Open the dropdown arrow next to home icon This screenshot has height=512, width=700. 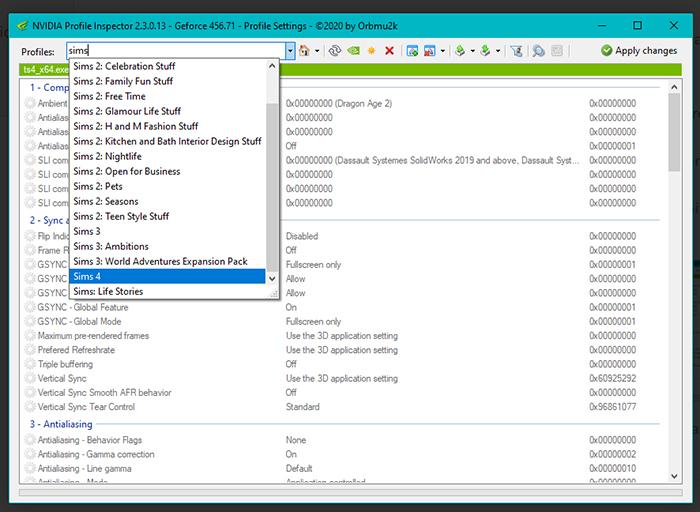click(317, 51)
